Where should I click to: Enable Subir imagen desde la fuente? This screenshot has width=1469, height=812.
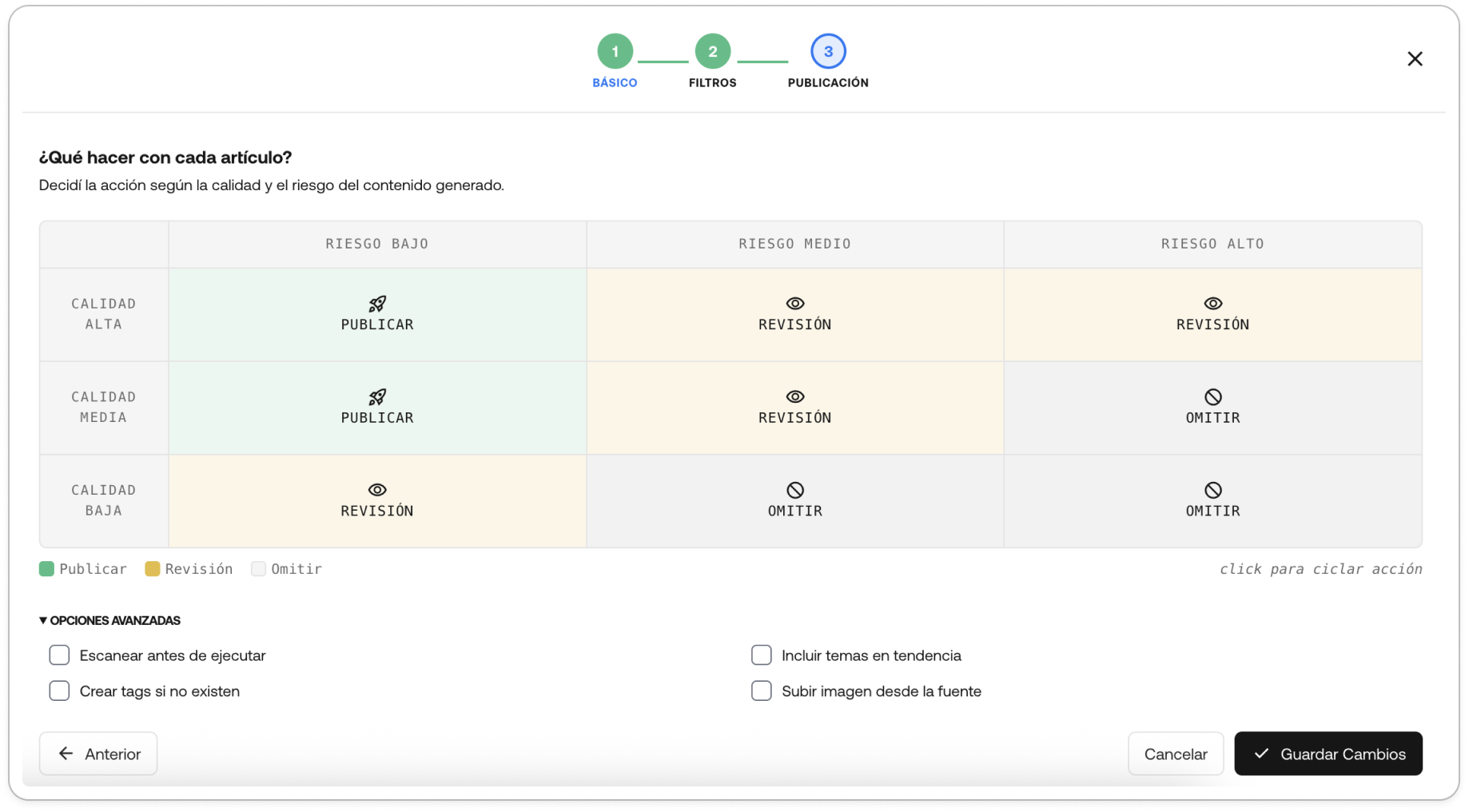761,691
